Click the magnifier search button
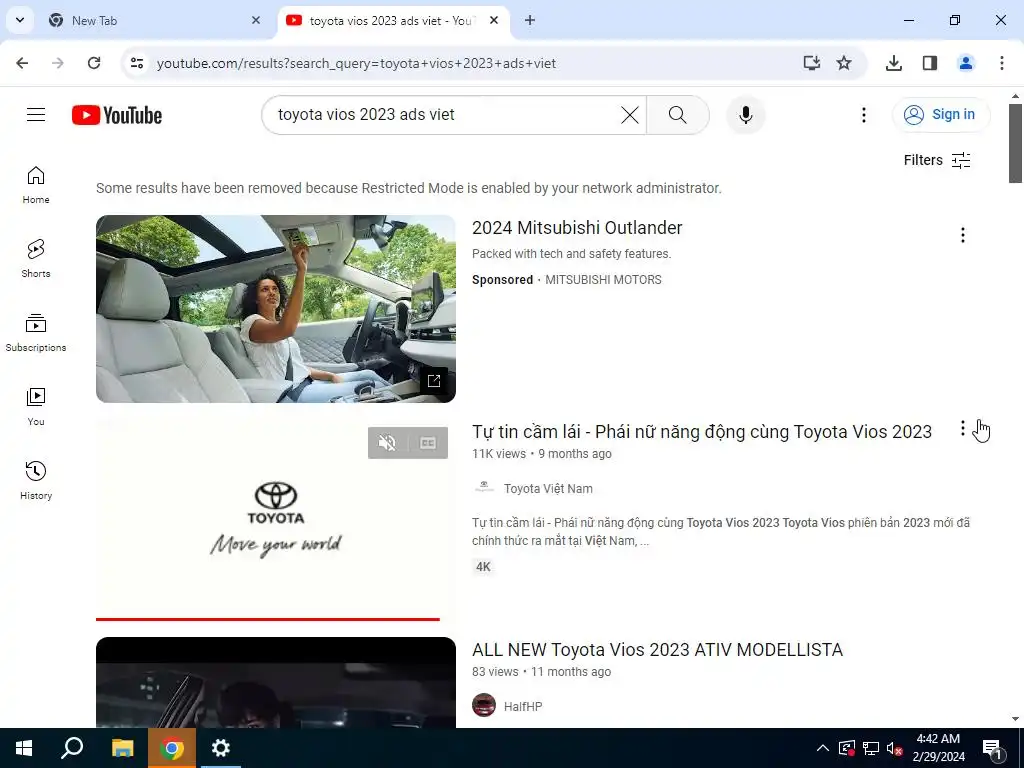1024x768 pixels. (x=678, y=115)
